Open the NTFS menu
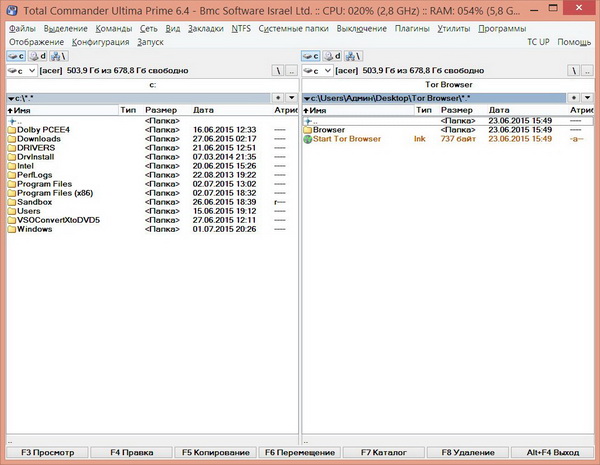Screen dimensions: 600x465 [x=243, y=29]
